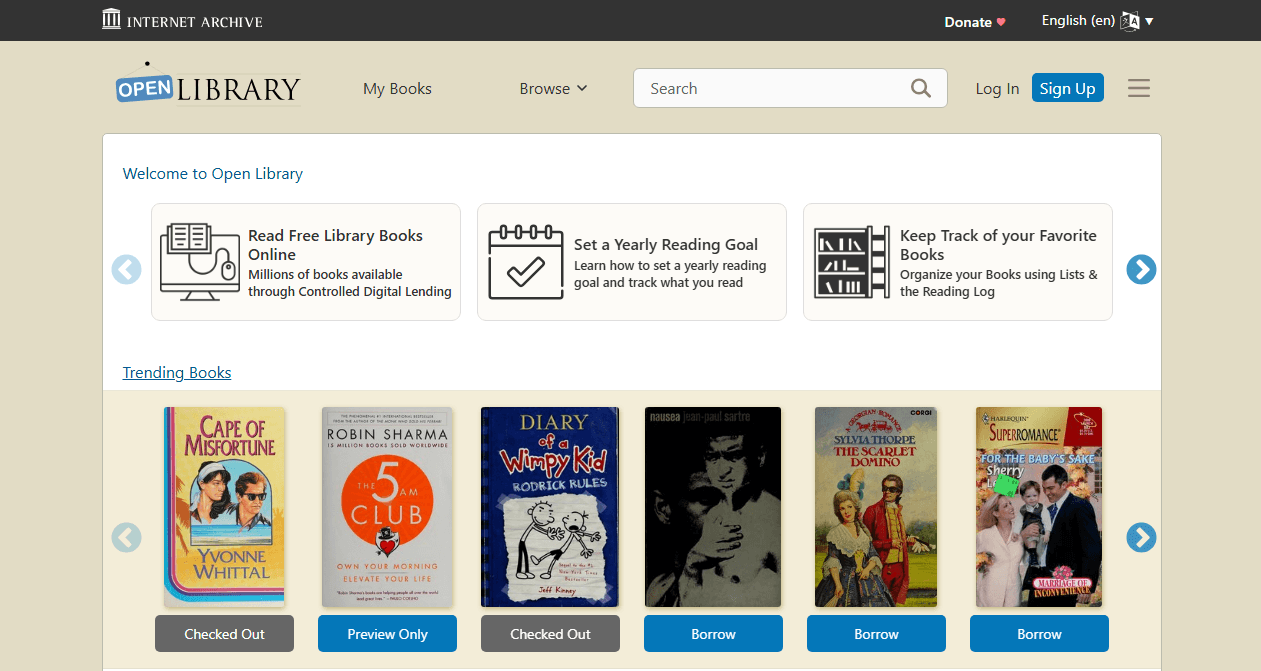This screenshot has height=671, width=1261.
Task: Click Checked Out under Diary of a Wimpy Kid
Action: pyautogui.click(x=550, y=634)
